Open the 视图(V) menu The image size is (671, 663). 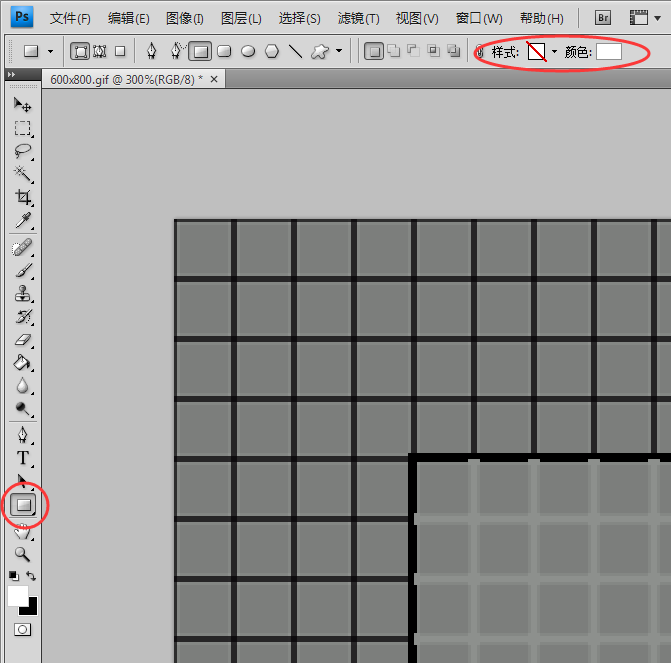coord(417,18)
